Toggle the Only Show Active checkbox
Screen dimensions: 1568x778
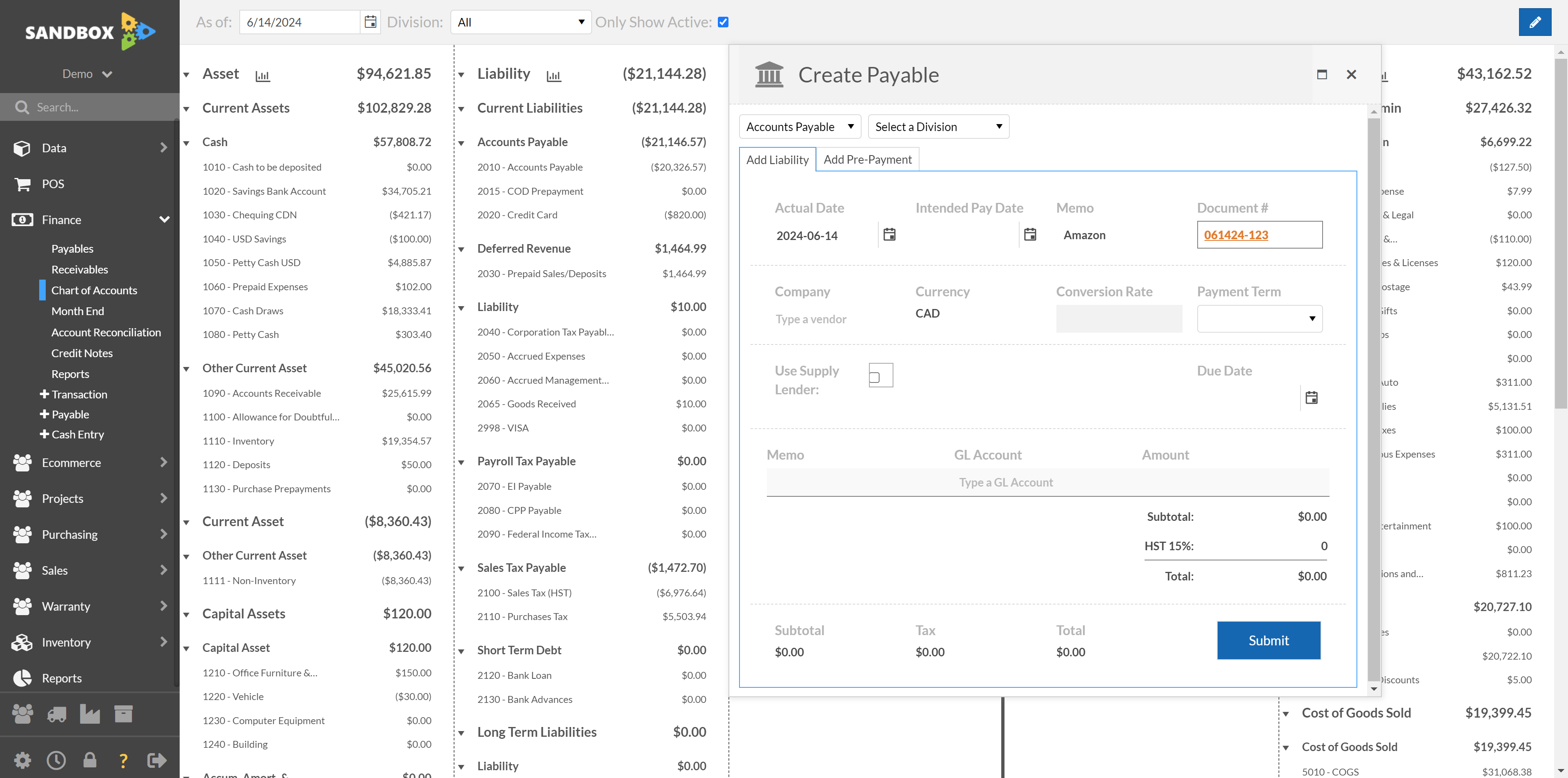(x=723, y=22)
